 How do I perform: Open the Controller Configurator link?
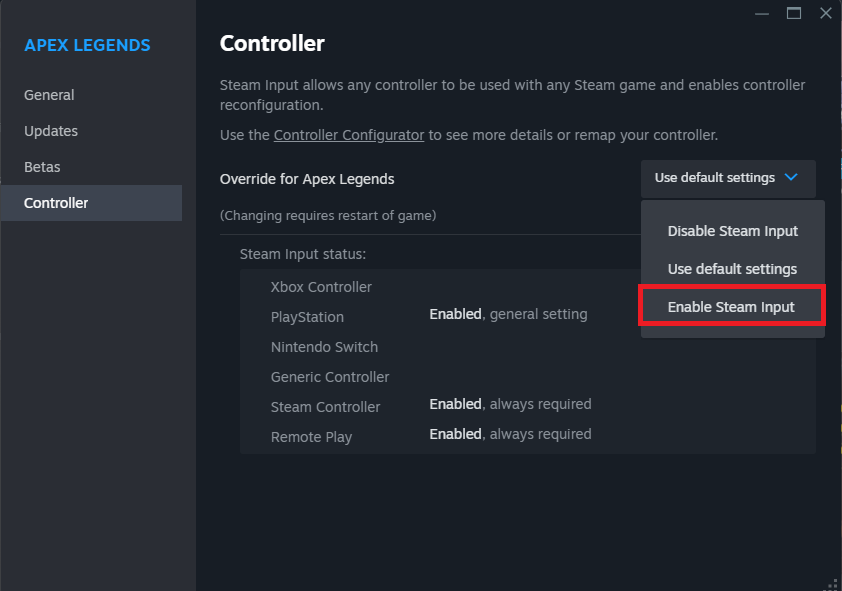pos(349,134)
